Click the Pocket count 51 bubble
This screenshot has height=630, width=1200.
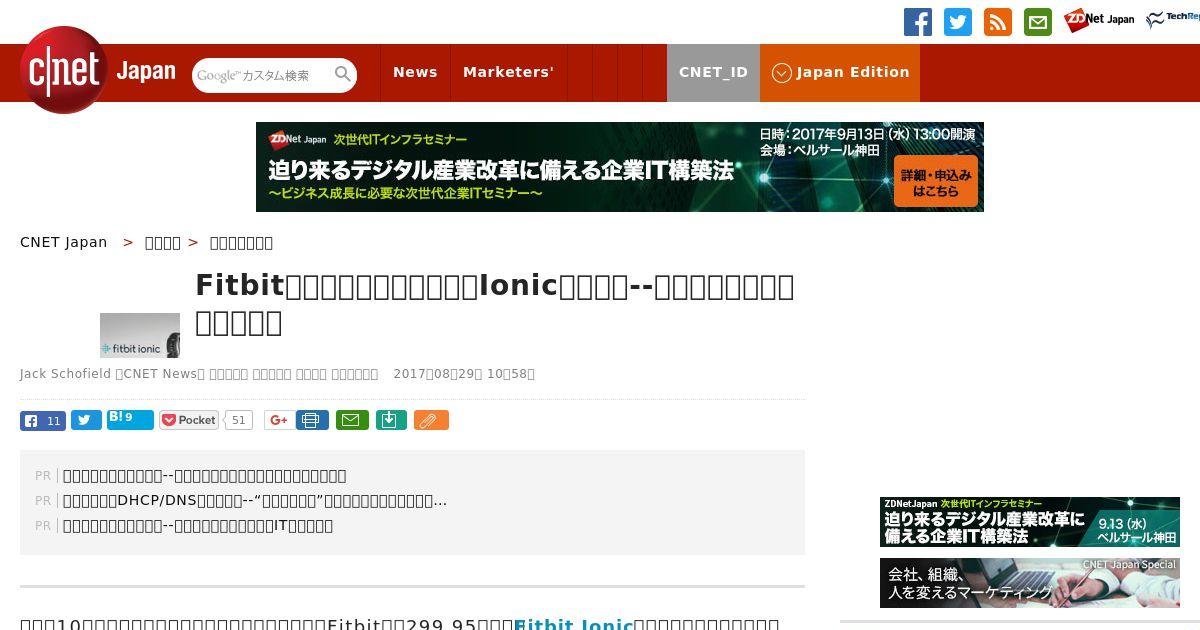pos(238,420)
